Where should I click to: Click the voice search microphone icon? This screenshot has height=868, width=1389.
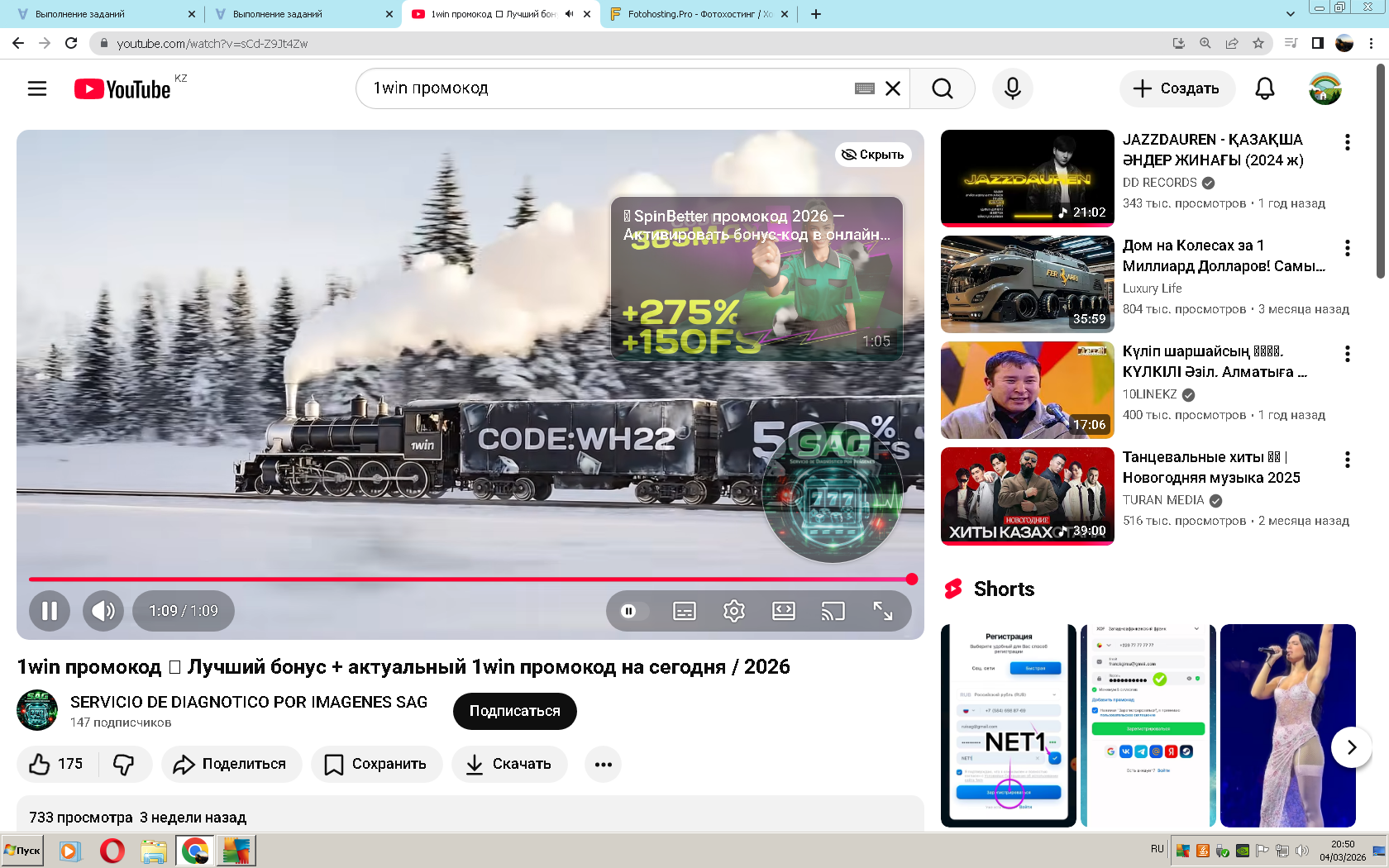1012,88
